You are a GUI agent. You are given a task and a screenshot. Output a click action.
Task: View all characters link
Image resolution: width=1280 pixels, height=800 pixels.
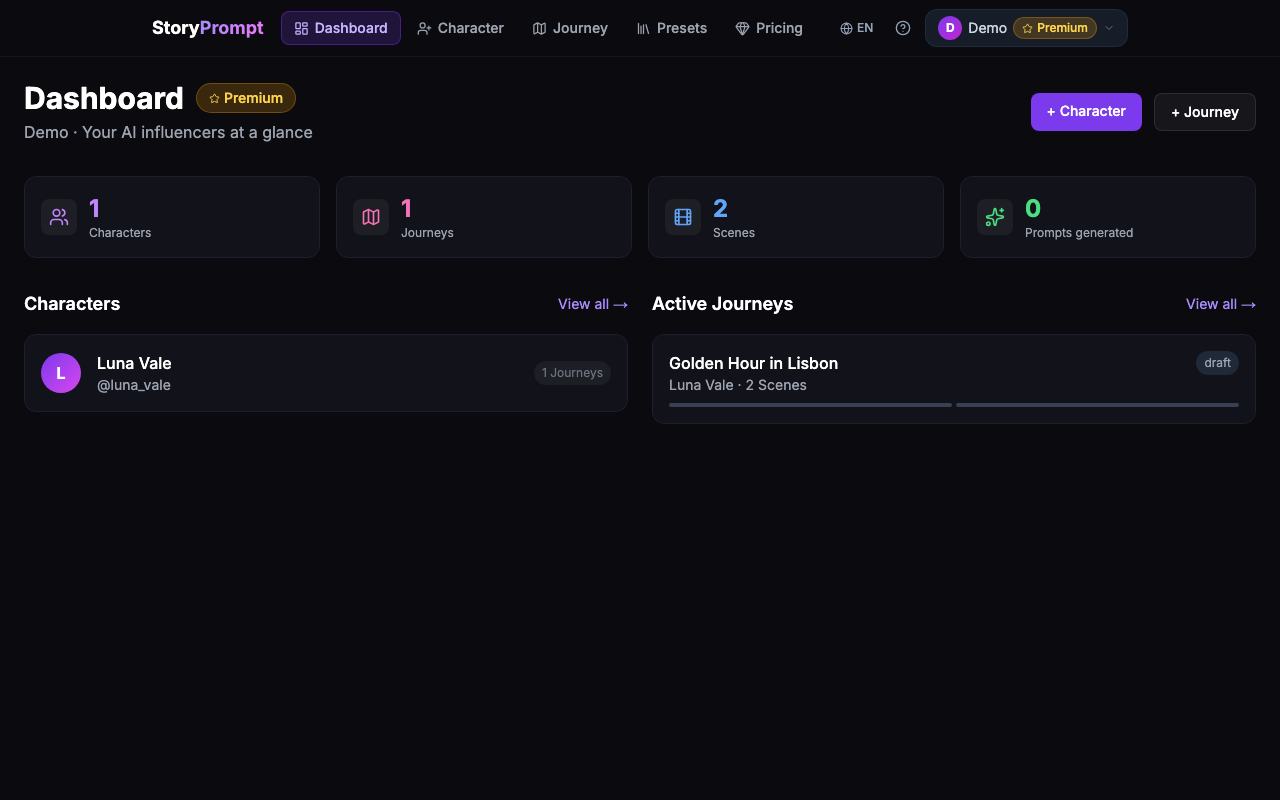(x=593, y=304)
